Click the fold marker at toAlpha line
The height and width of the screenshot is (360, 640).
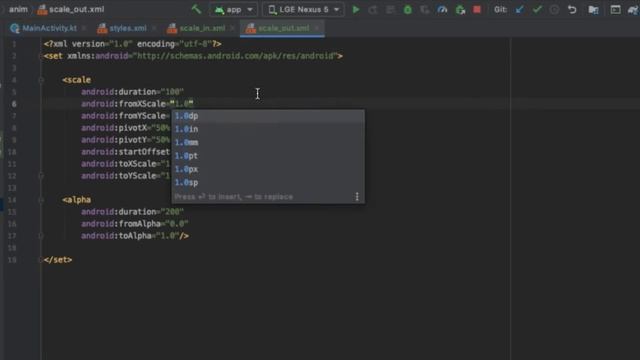click(41, 236)
